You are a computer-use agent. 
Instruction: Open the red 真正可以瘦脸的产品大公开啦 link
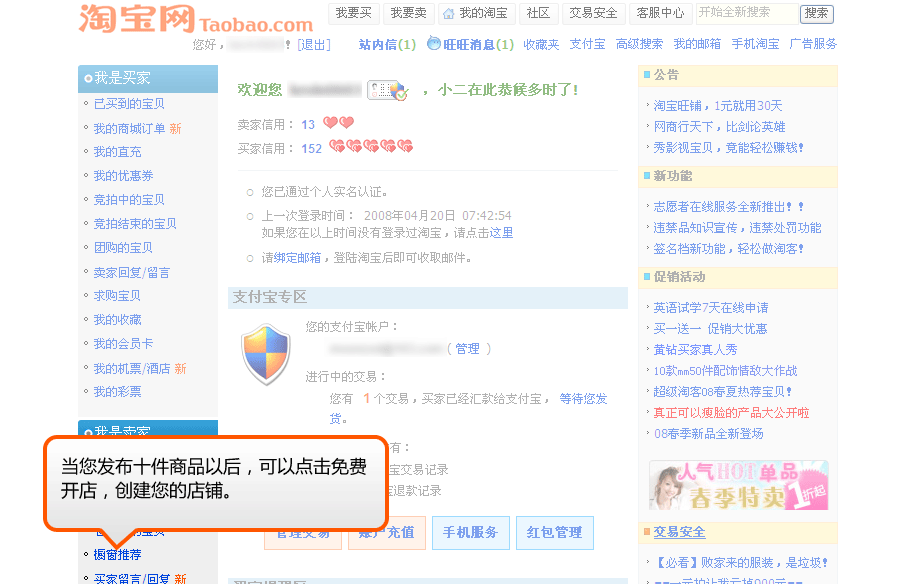731,413
